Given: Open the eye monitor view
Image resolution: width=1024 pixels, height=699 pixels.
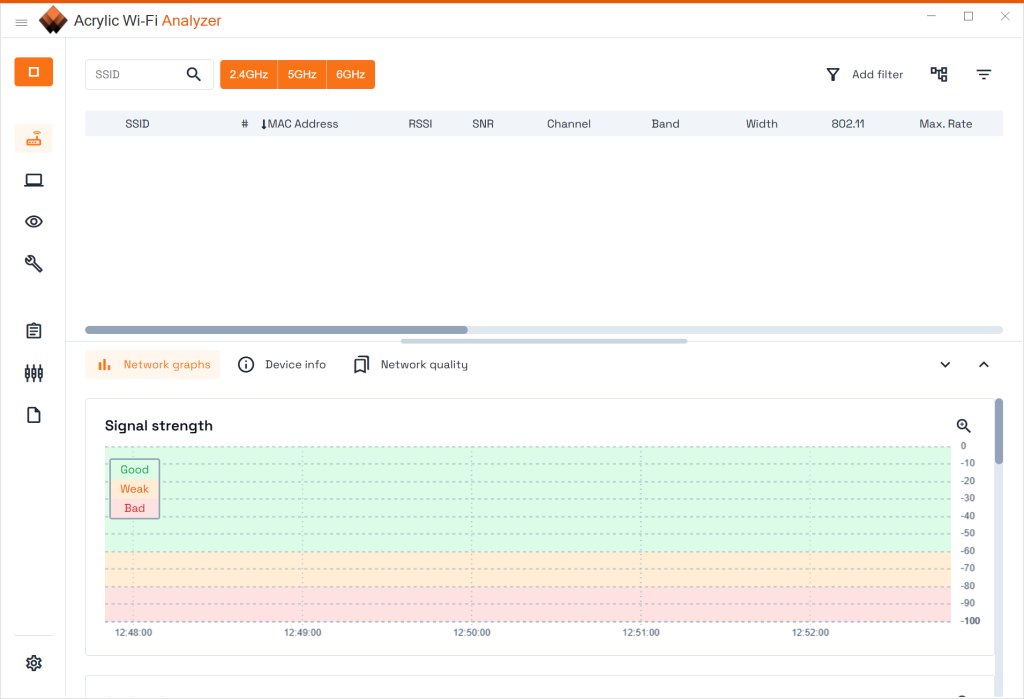Looking at the screenshot, I should click(x=34, y=221).
